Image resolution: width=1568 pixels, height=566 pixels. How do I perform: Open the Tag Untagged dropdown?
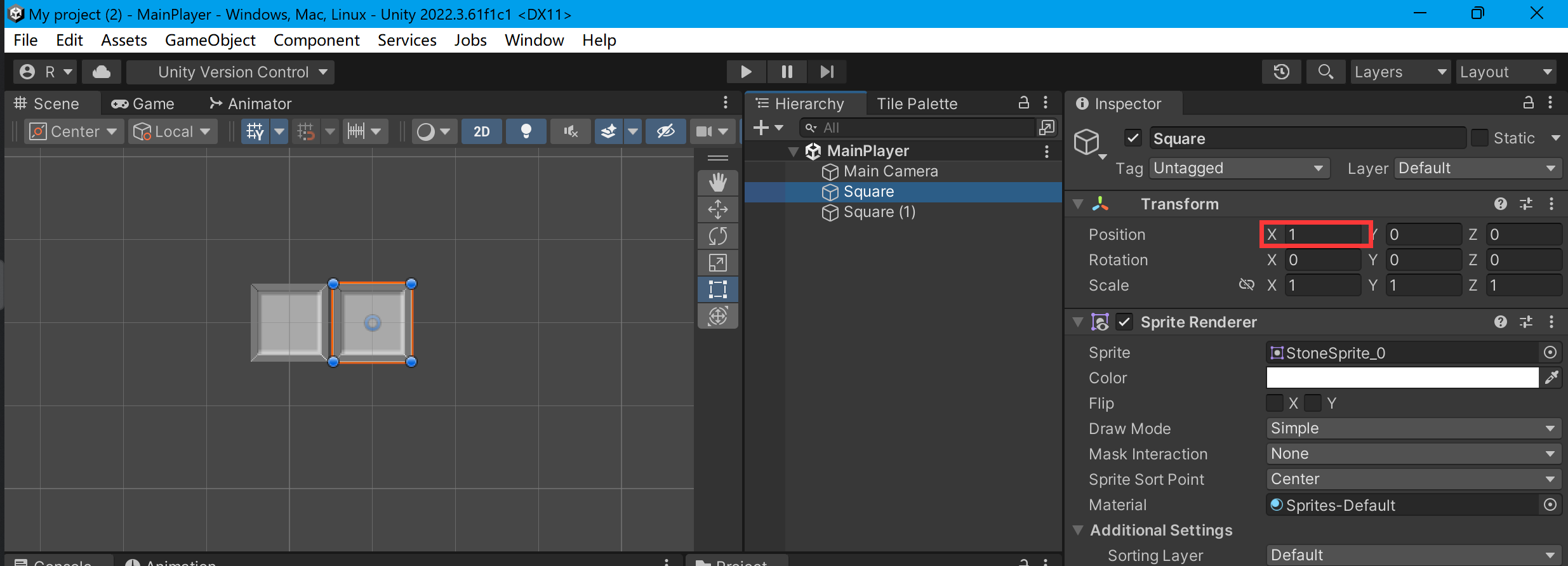1240,168
